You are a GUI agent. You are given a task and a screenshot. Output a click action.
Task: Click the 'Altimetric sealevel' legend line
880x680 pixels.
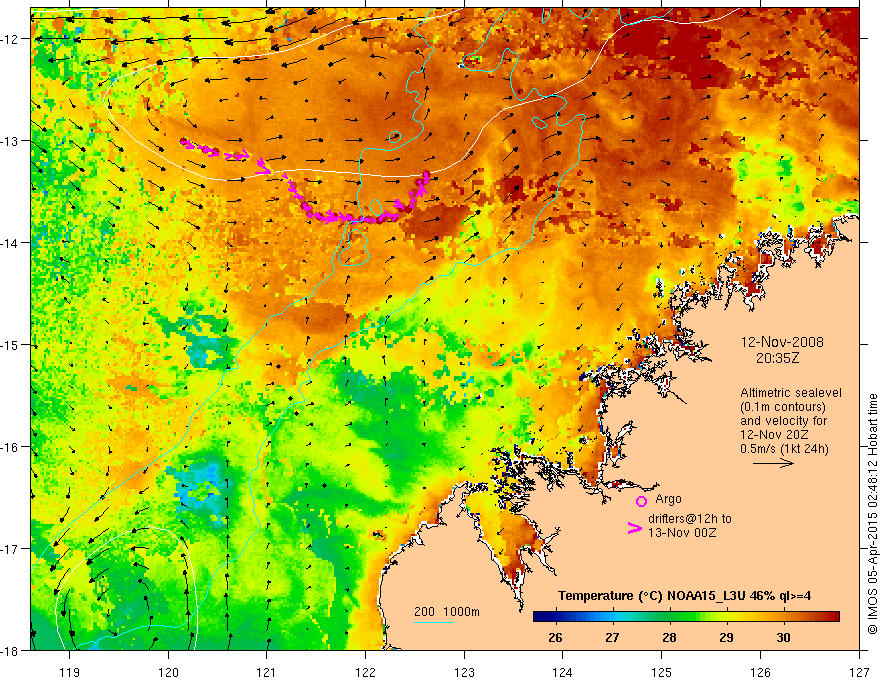pyautogui.click(x=791, y=393)
